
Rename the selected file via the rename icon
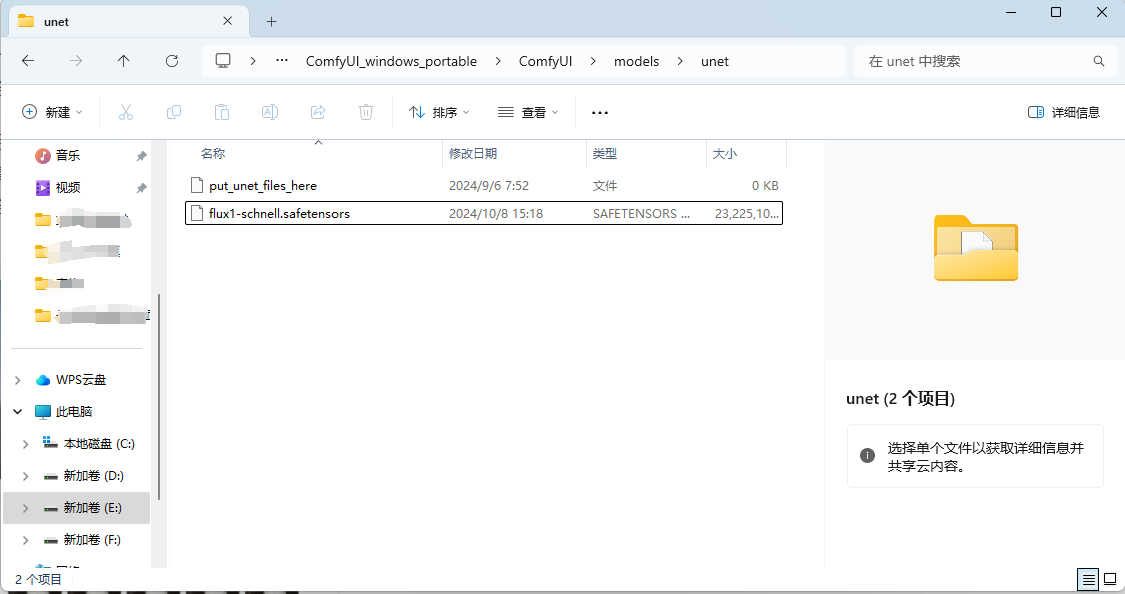269,112
